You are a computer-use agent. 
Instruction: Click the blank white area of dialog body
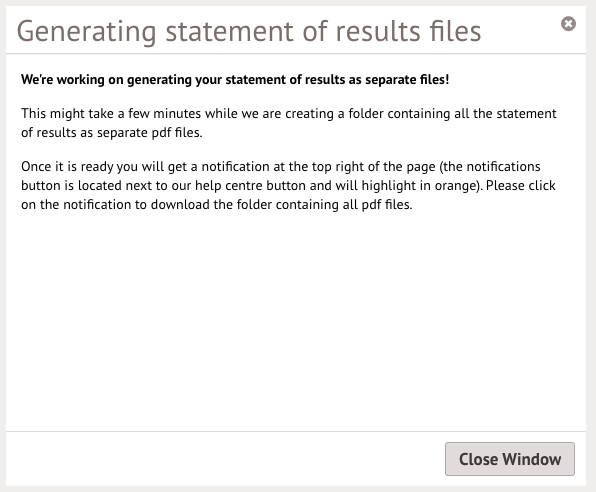(296, 319)
